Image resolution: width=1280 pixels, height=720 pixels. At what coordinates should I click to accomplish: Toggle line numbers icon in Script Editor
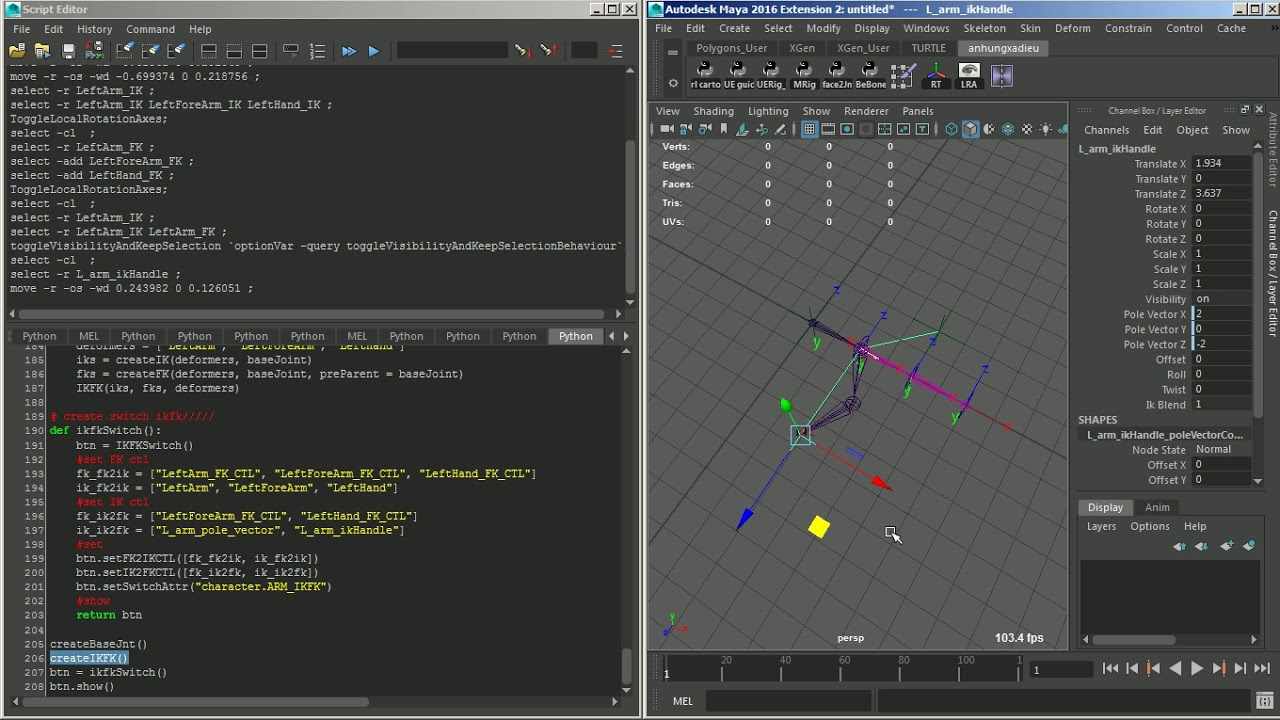tap(317, 50)
